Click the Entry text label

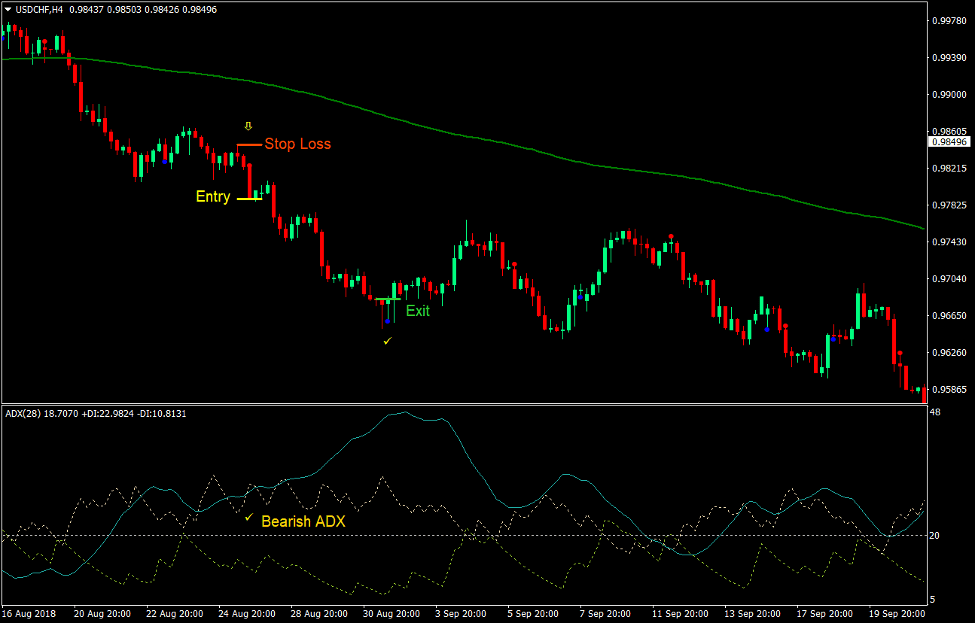[213, 196]
